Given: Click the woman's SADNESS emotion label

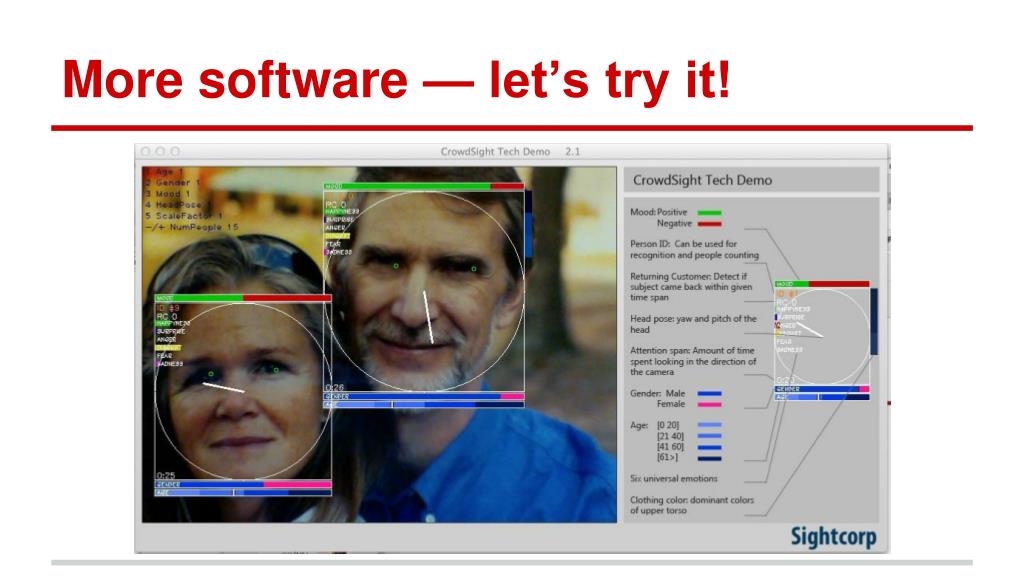Looking at the screenshot, I should (x=170, y=364).
